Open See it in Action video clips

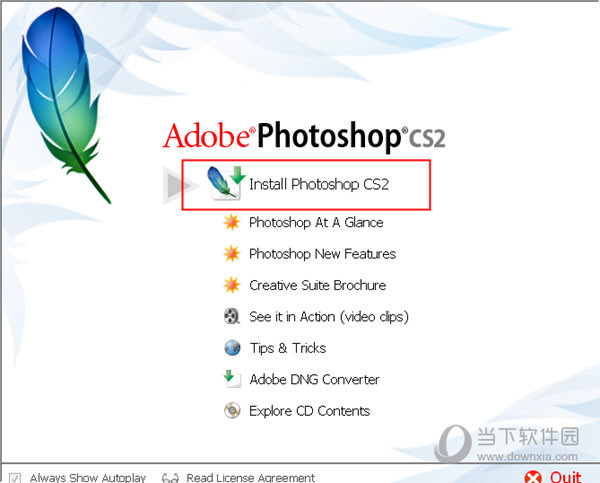(x=329, y=317)
